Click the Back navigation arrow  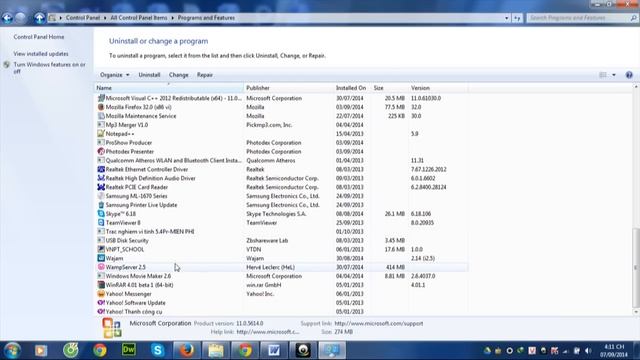point(7,18)
